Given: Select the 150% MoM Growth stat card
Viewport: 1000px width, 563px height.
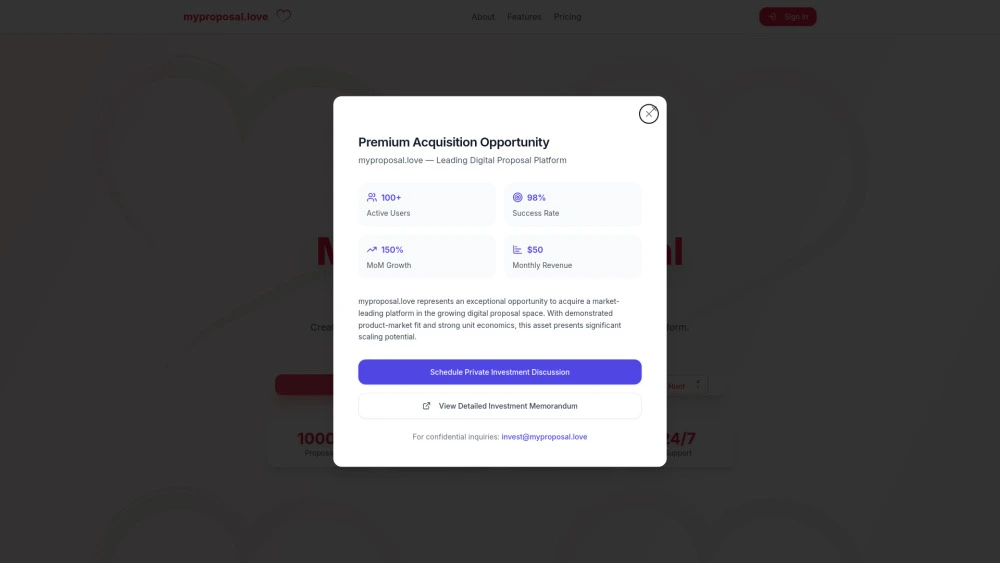Looking at the screenshot, I should (x=427, y=257).
